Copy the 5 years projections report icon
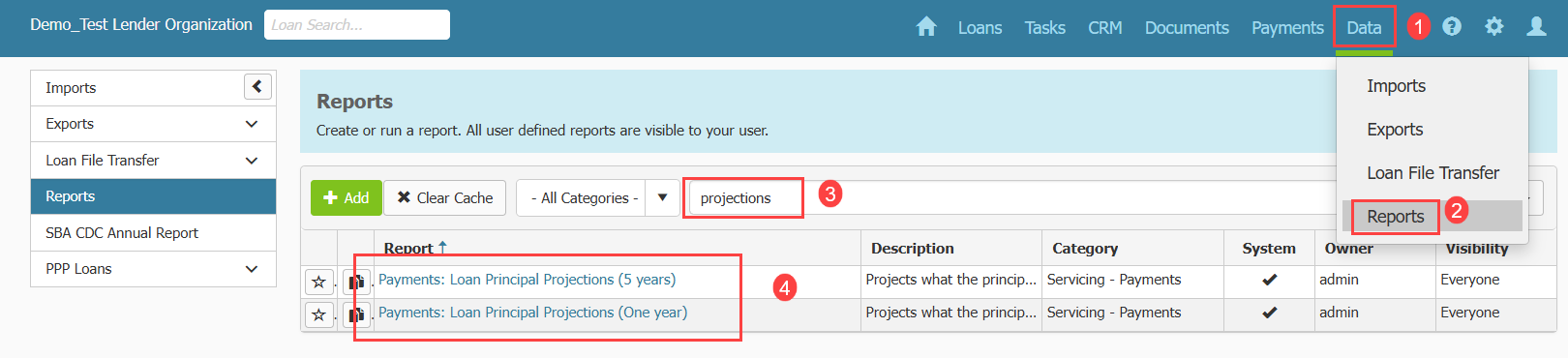1568x358 pixels. click(356, 282)
